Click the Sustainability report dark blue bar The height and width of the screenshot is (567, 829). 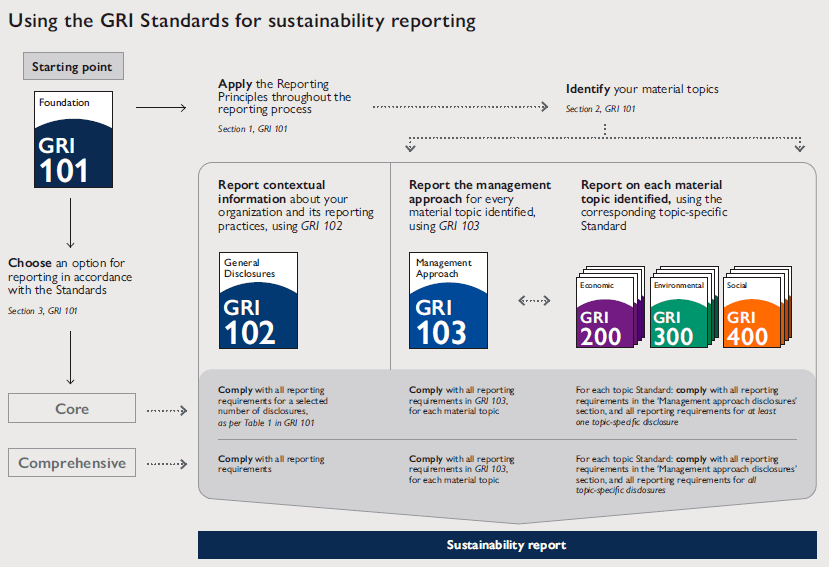(x=506, y=545)
